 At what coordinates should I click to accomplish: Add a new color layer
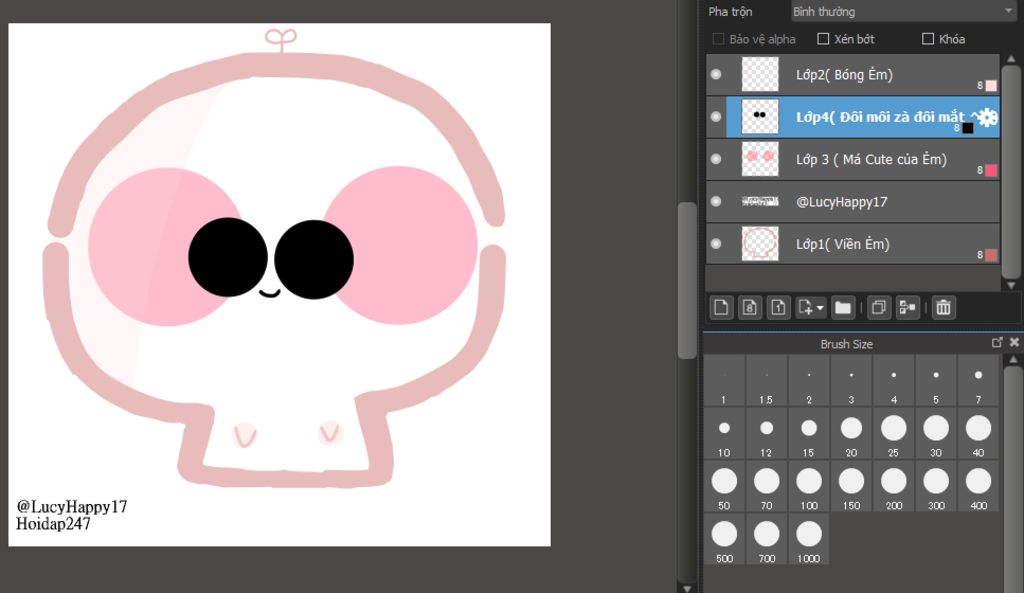721,308
